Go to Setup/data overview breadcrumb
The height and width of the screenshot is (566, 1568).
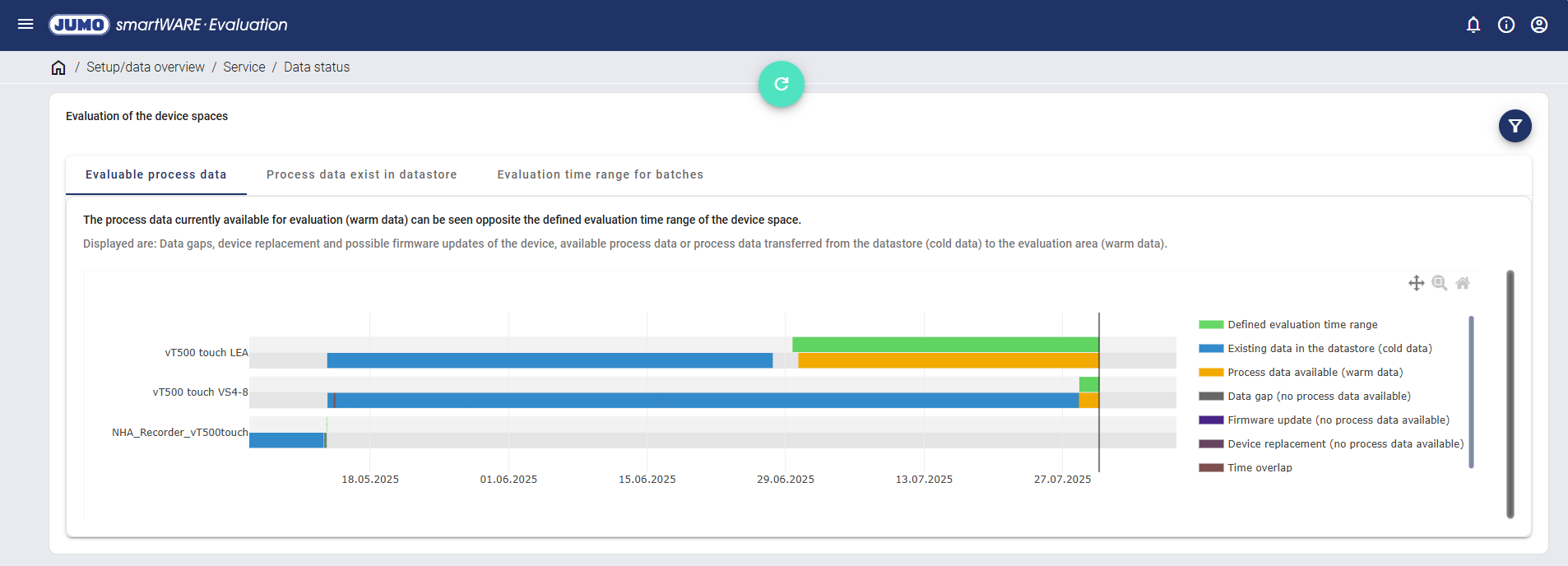pyautogui.click(x=146, y=67)
